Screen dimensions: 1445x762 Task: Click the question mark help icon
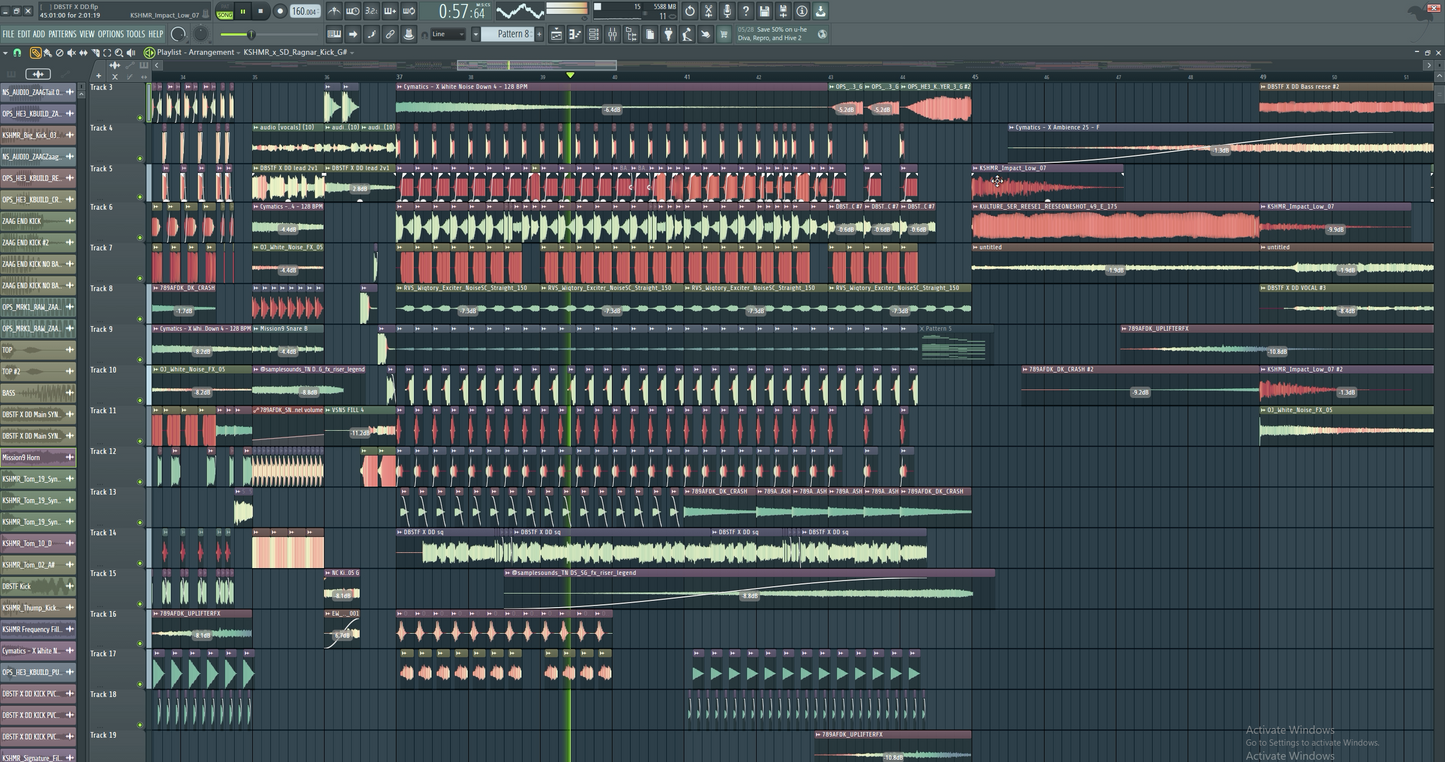[746, 11]
